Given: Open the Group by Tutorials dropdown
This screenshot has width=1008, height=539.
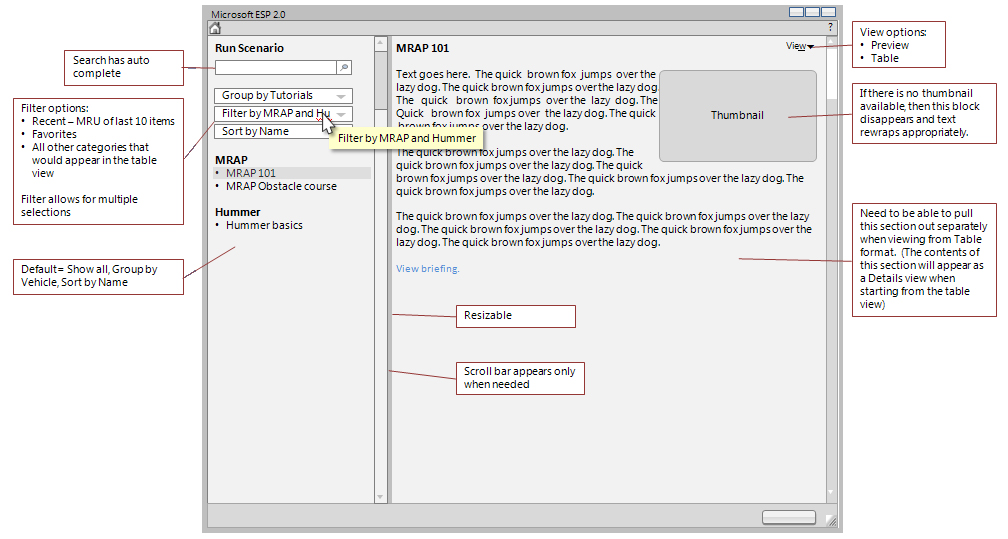Looking at the screenshot, I should [x=284, y=95].
